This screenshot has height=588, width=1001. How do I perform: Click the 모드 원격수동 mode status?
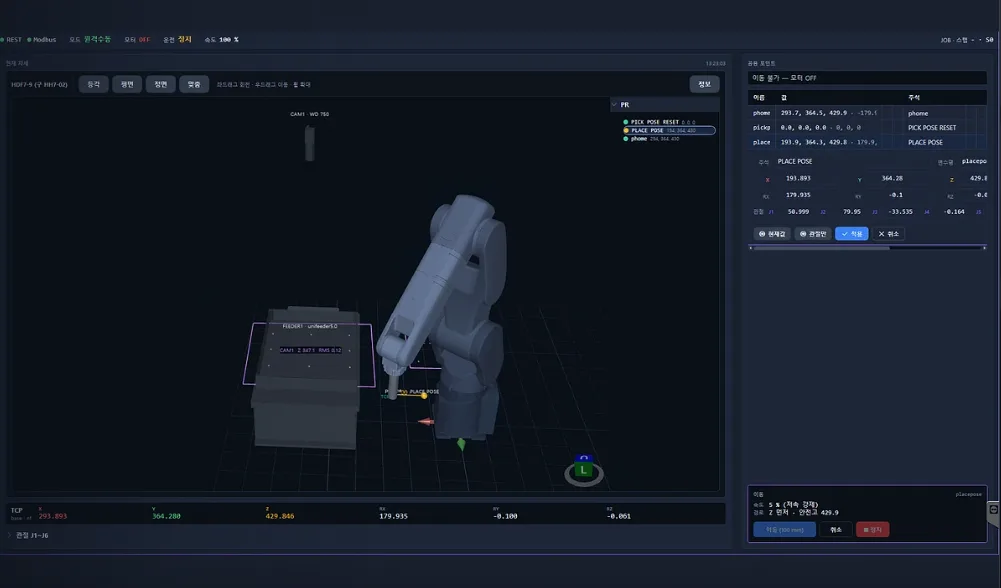90,40
